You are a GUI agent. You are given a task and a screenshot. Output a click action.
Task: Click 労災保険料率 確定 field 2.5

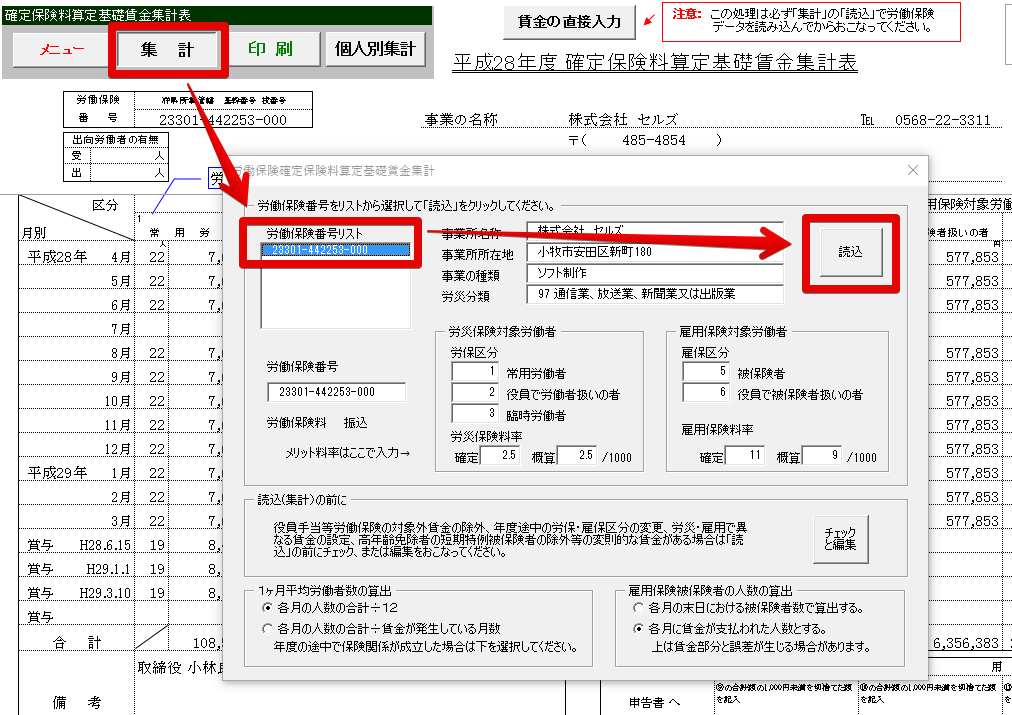coord(500,456)
